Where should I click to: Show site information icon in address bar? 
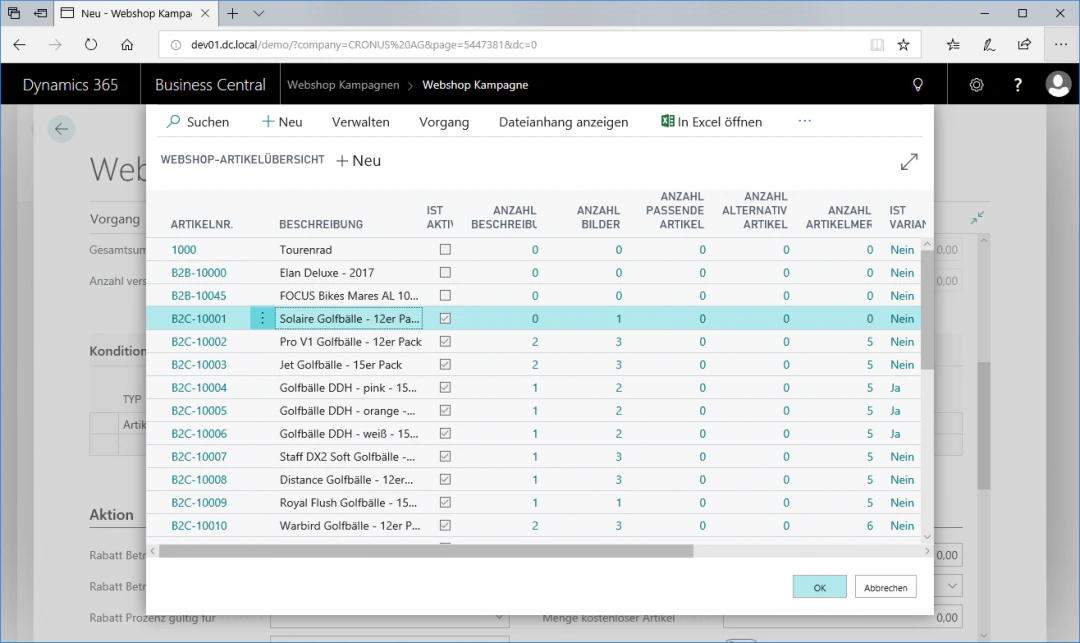coord(176,45)
